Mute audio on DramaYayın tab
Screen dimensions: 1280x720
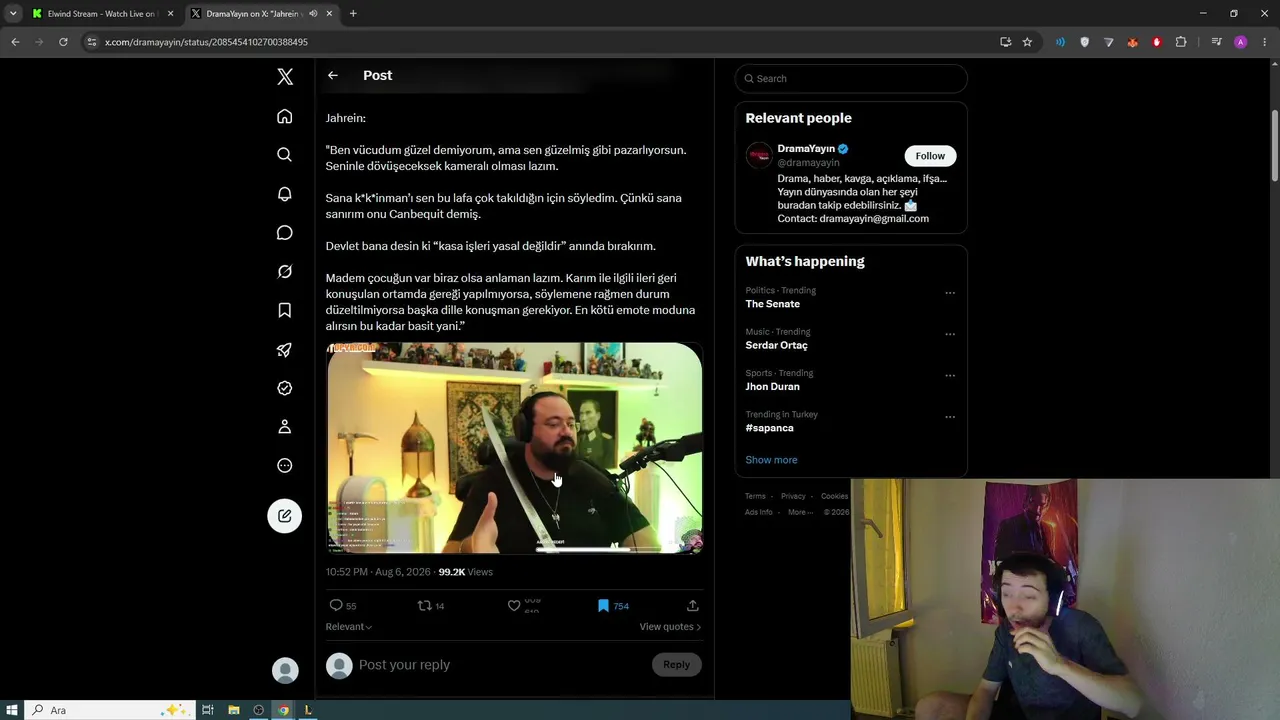(313, 14)
